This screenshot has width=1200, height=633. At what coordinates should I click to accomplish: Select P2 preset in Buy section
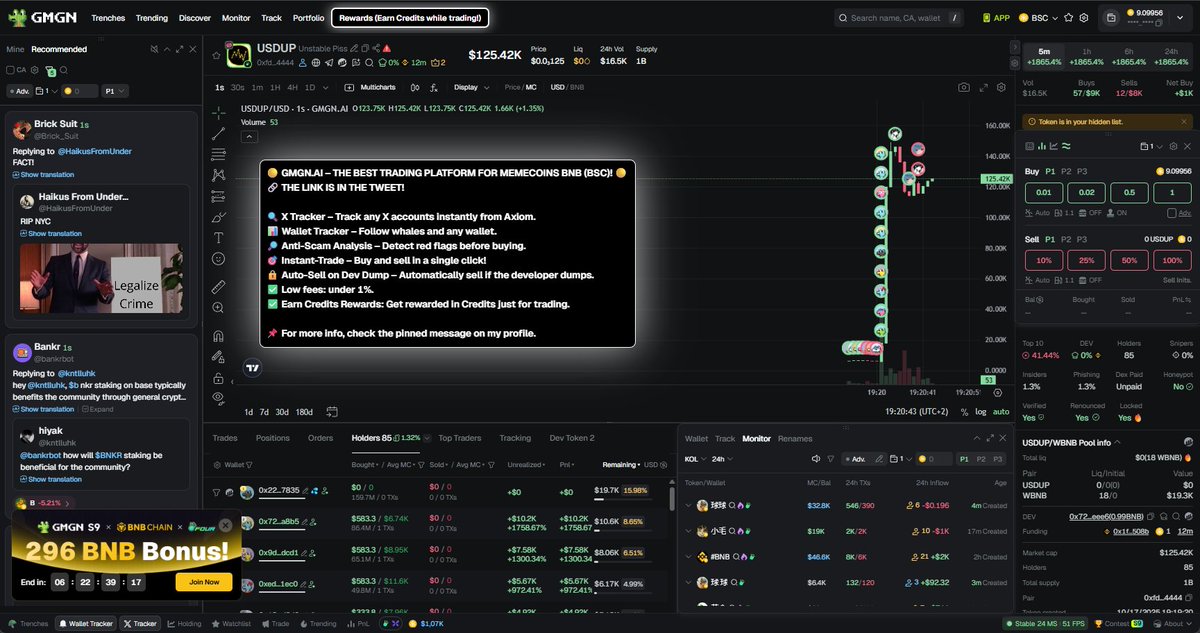pyautogui.click(x=1065, y=171)
